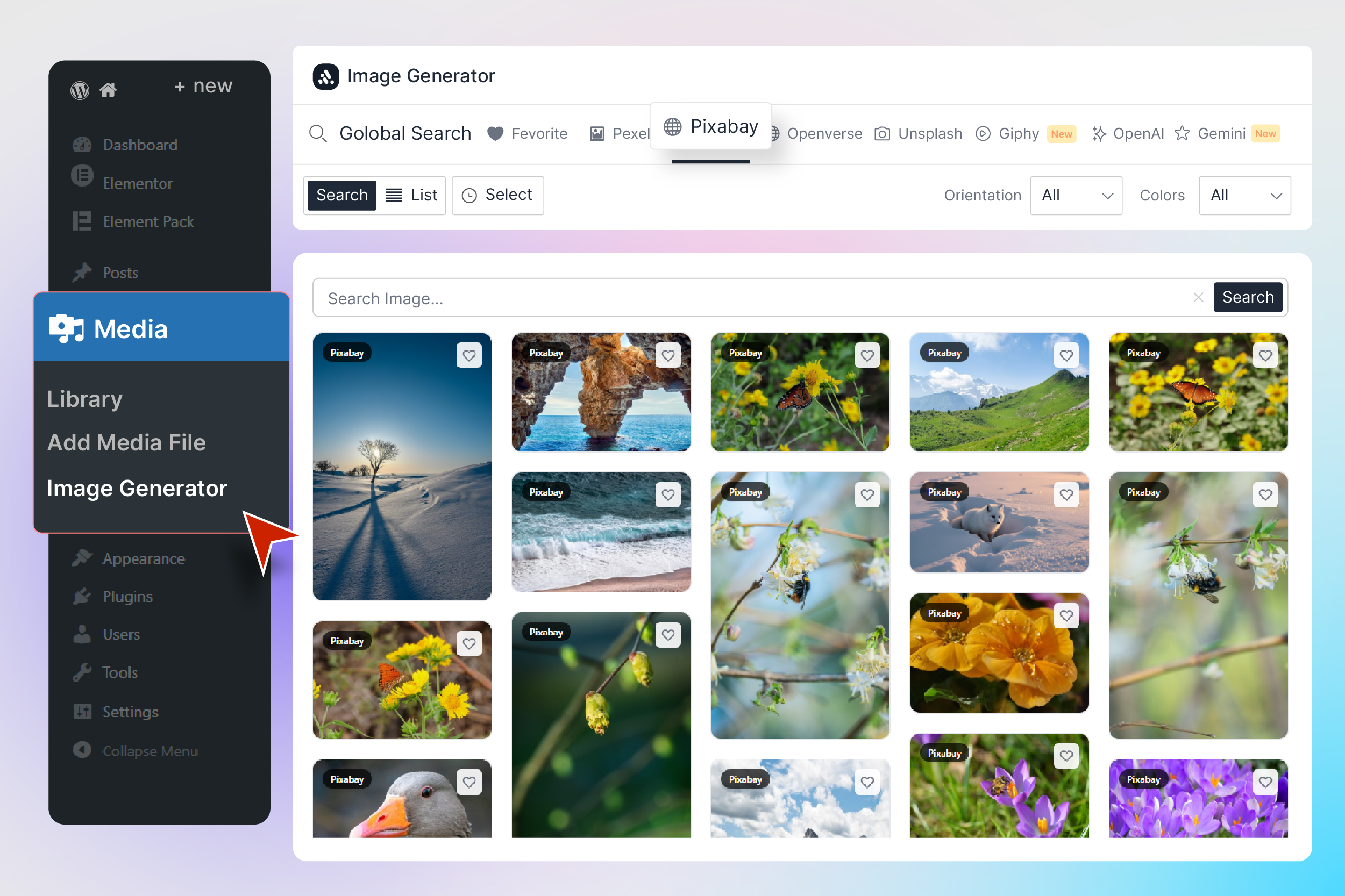Open the Orientation dropdown

coord(1075,196)
